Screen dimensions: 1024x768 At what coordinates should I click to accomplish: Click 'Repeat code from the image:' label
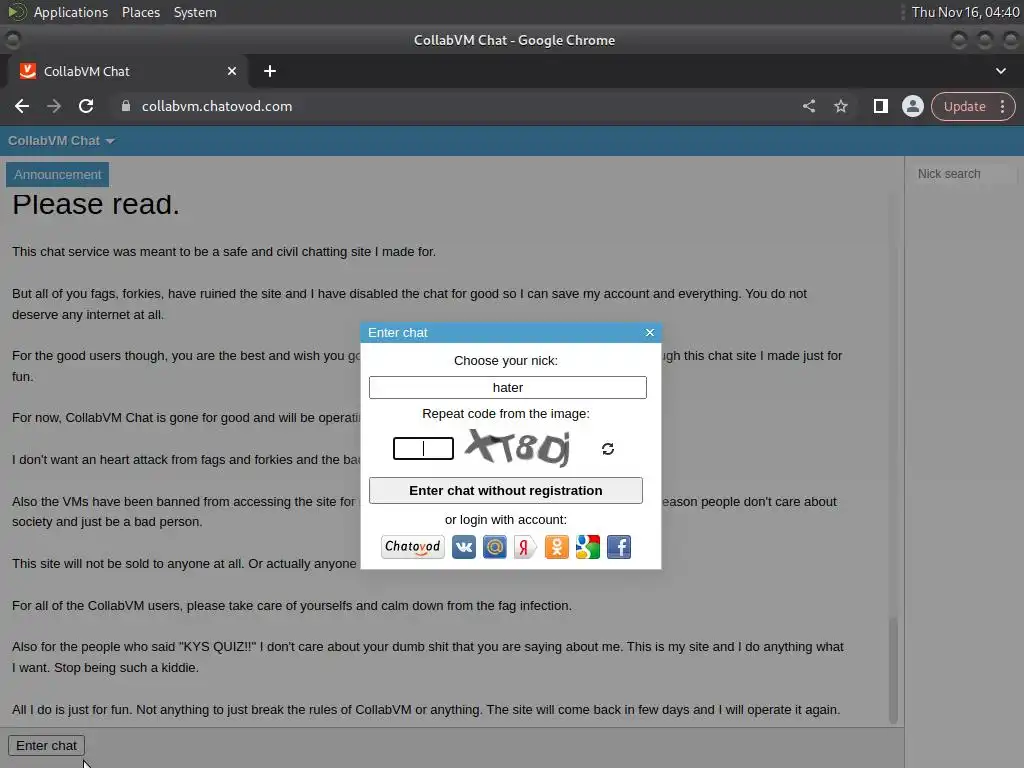click(x=505, y=413)
